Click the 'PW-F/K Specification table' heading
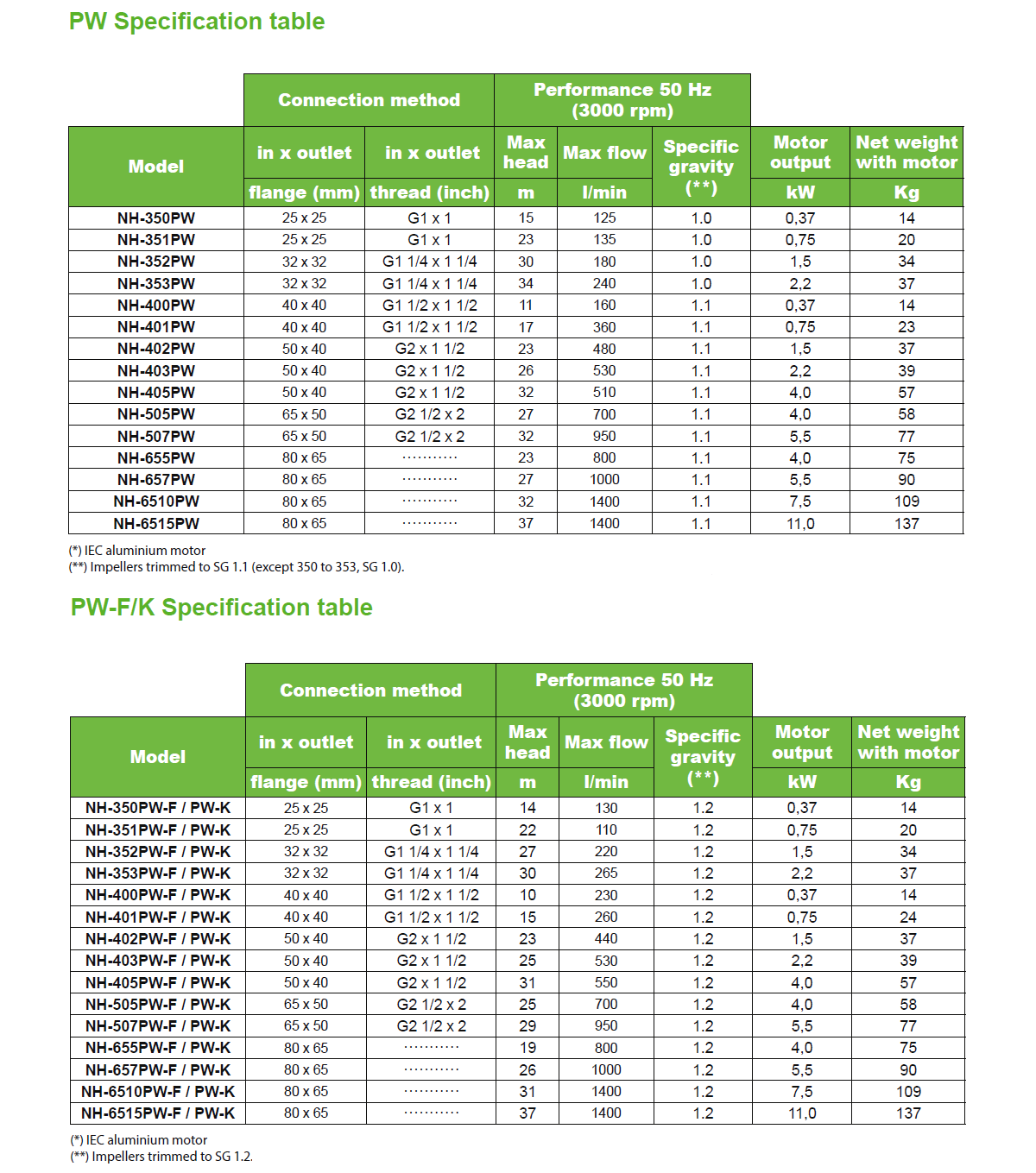This screenshot has width=1036, height=1173. point(221,608)
